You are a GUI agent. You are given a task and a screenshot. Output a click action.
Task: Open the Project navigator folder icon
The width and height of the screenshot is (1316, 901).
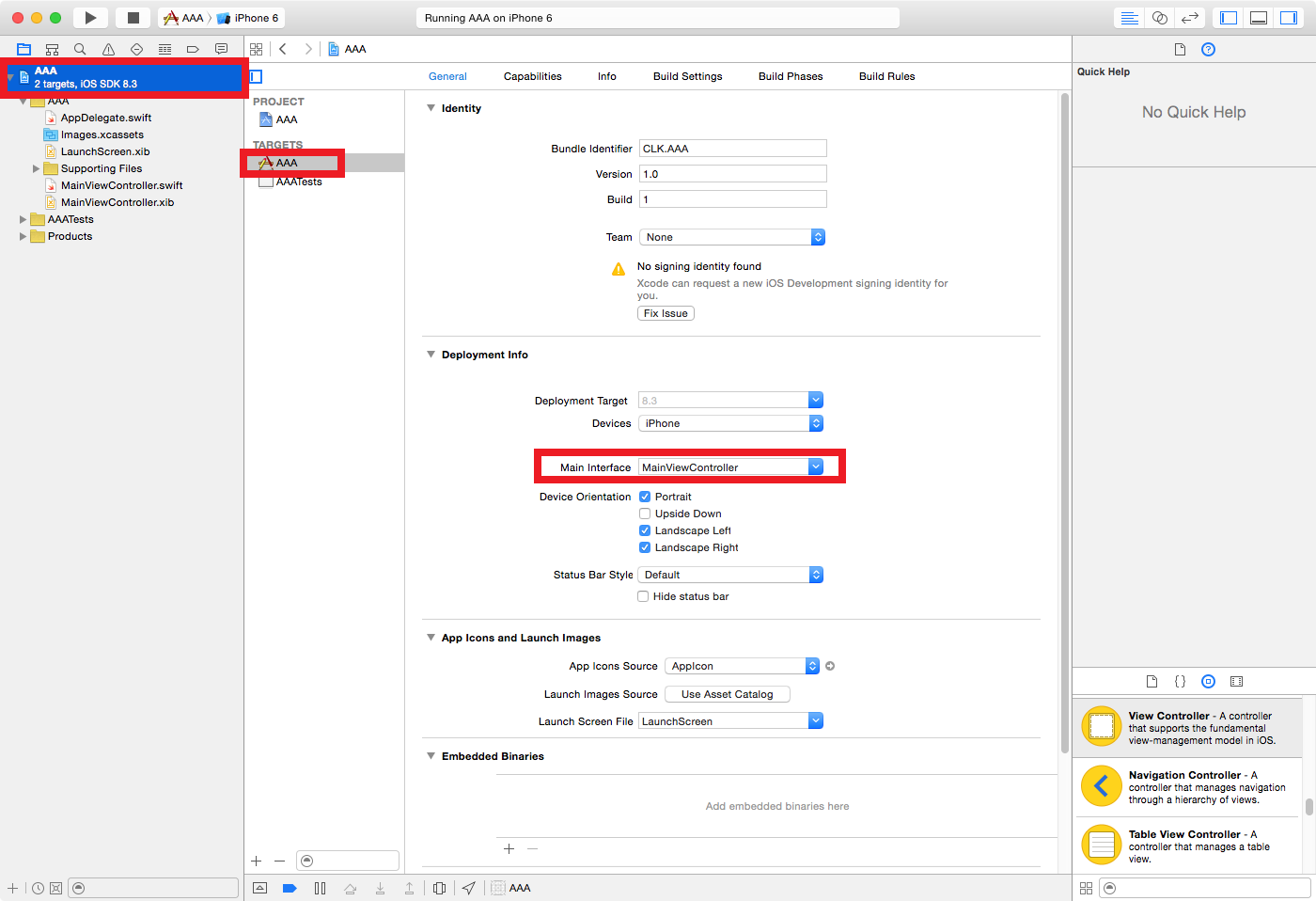click(24, 49)
